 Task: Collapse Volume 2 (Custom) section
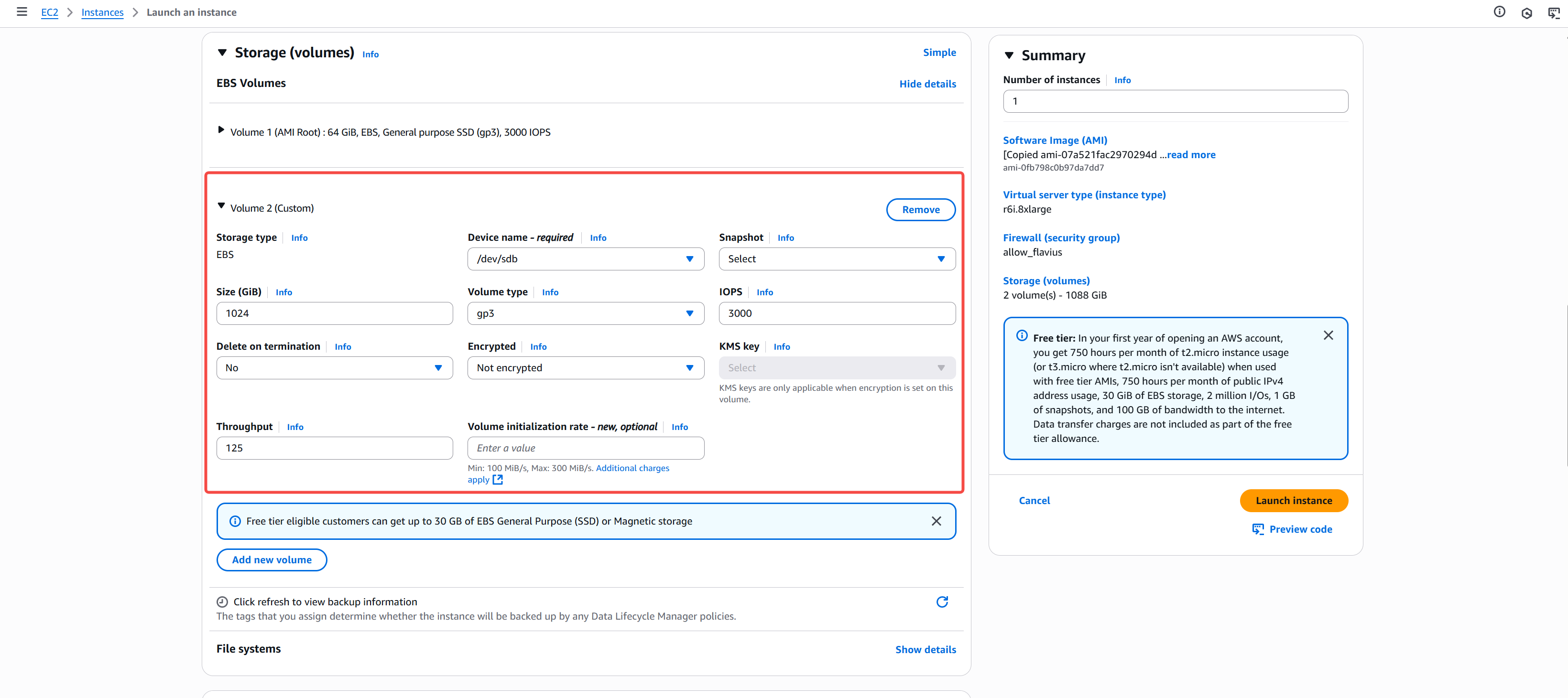point(221,206)
